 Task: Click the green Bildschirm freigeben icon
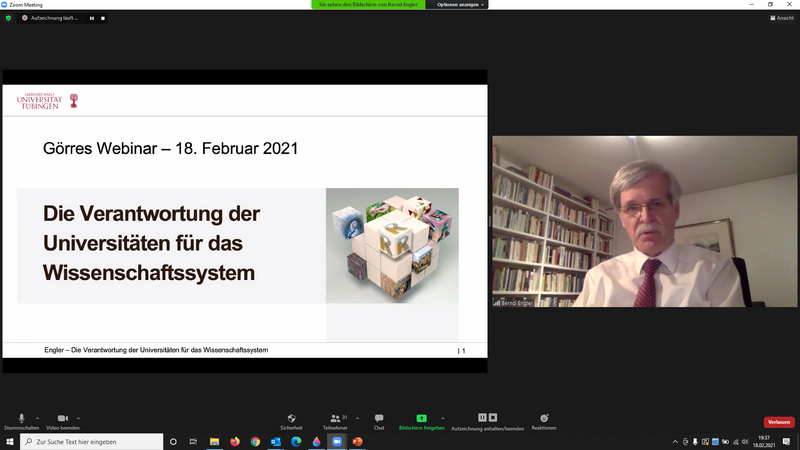421,418
